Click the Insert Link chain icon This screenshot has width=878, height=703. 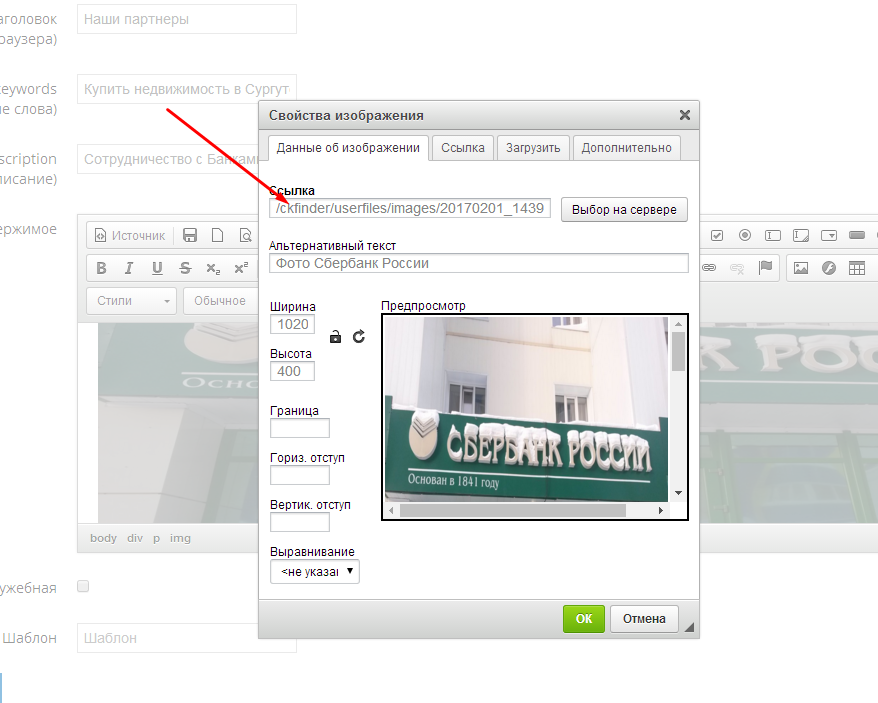click(709, 268)
